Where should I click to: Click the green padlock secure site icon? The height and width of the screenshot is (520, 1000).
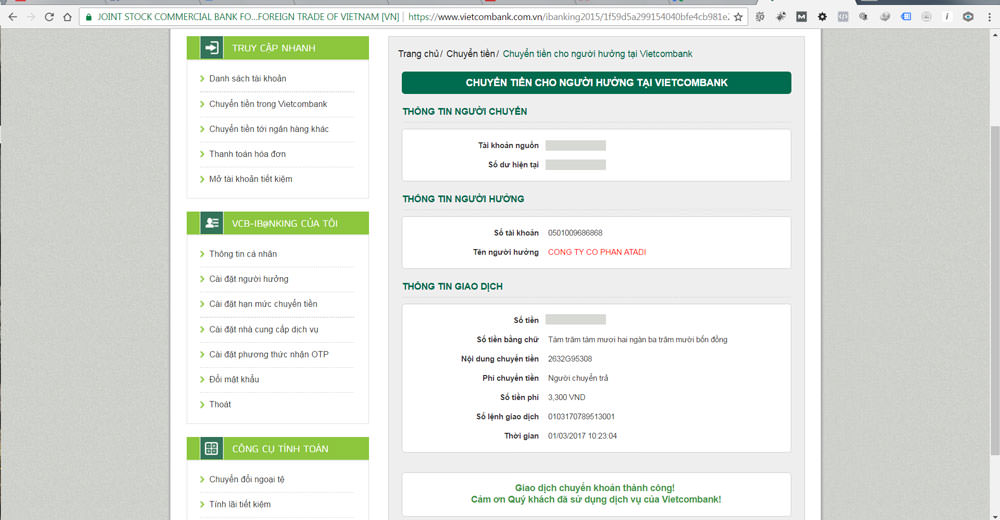pos(88,17)
